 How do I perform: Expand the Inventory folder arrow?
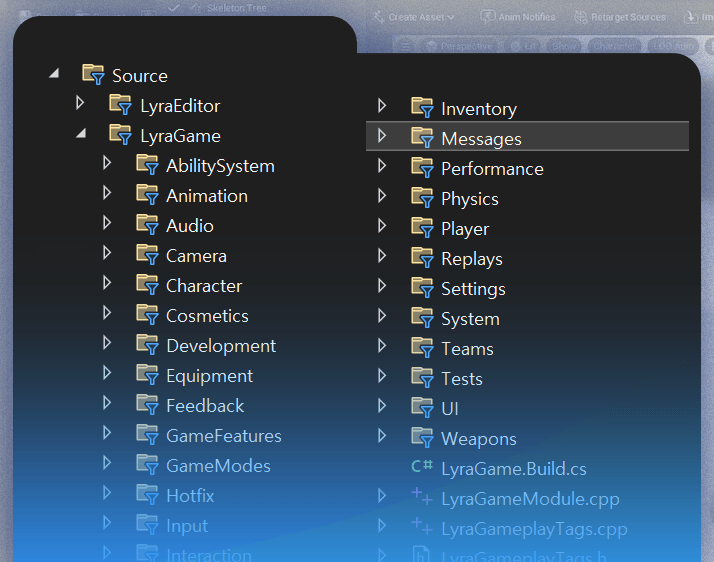click(x=382, y=106)
